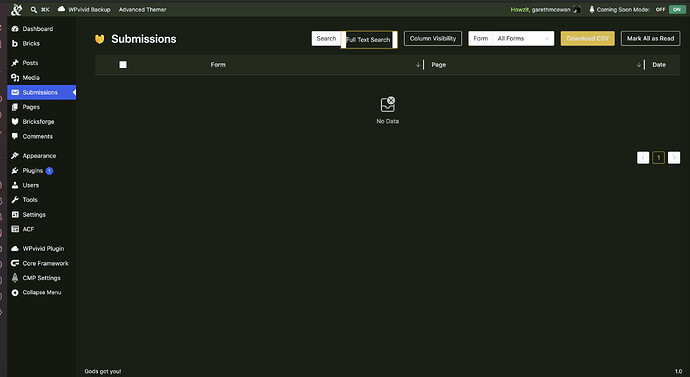
Task: Select page 1 in pagination
Action: [x=658, y=157]
